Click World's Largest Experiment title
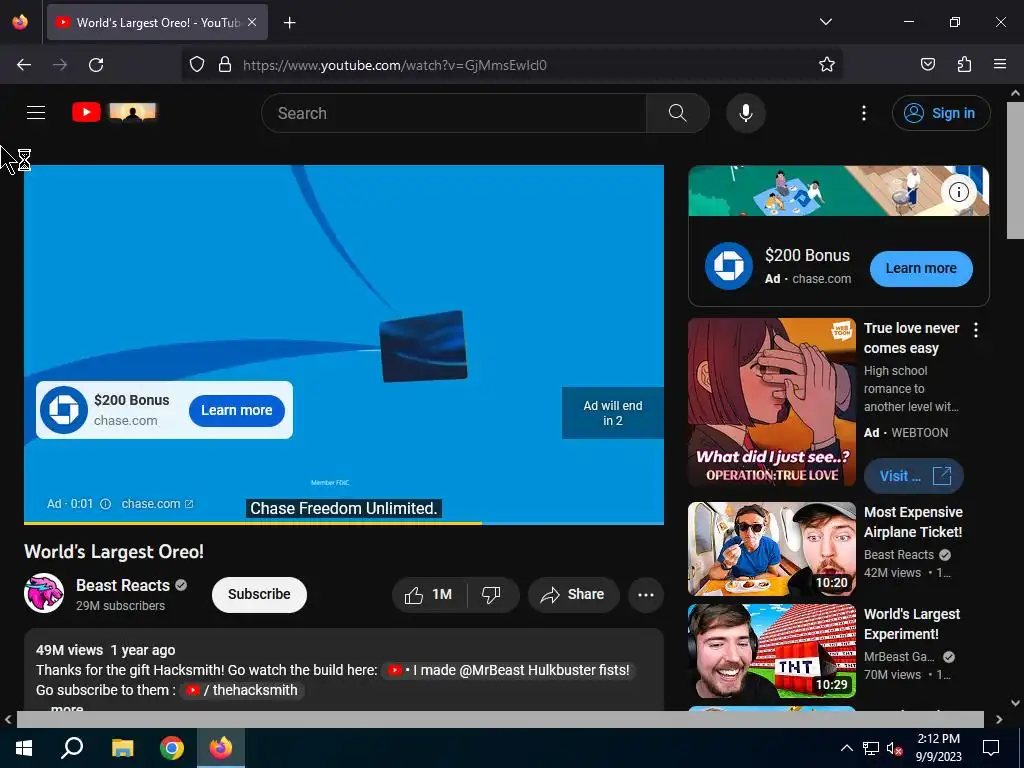Image resolution: width=1024 pixels, height=768 pixels. click(x=912, y=624)
